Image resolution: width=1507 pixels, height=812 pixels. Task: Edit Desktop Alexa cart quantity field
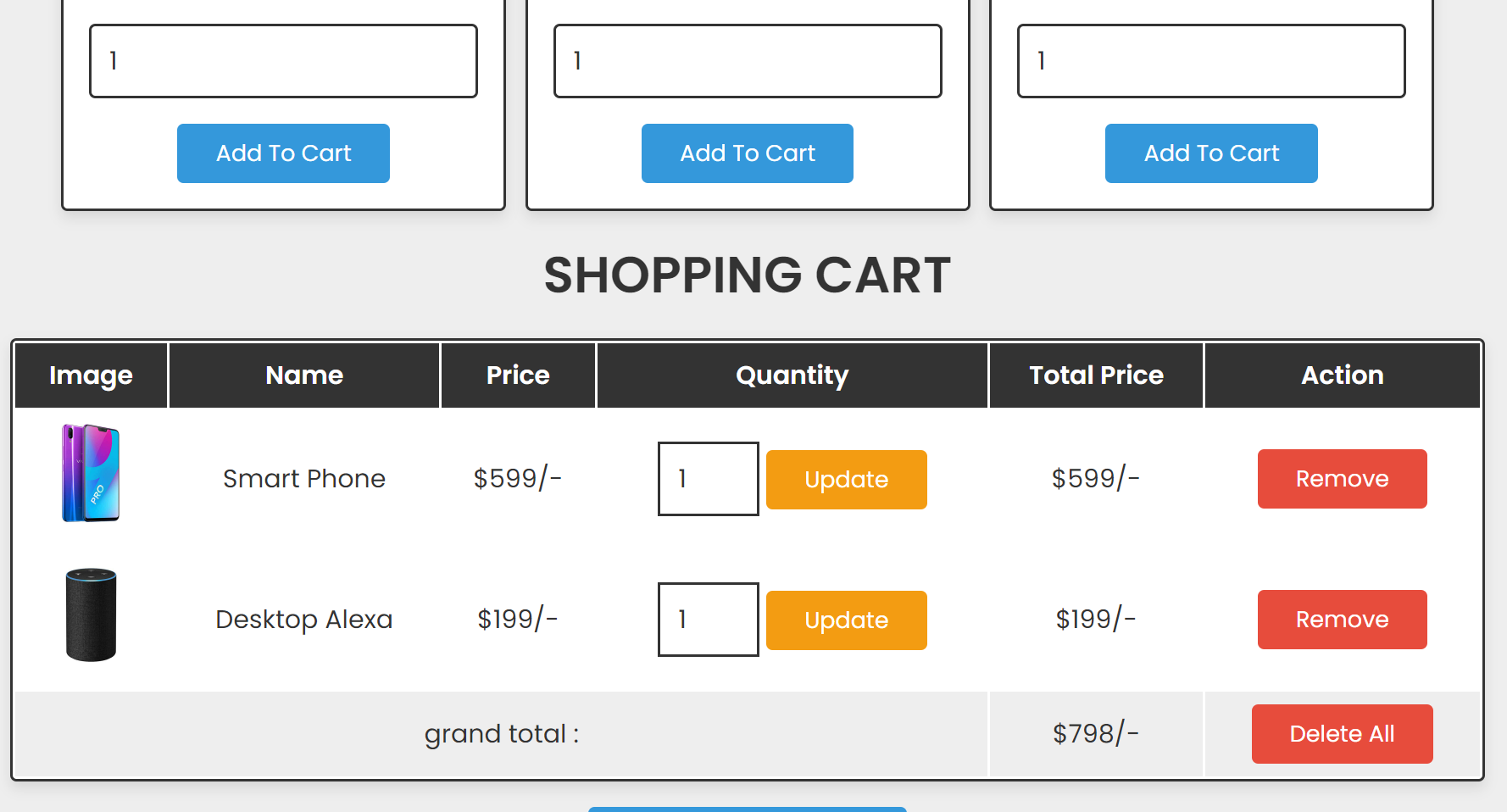(708, 620)
